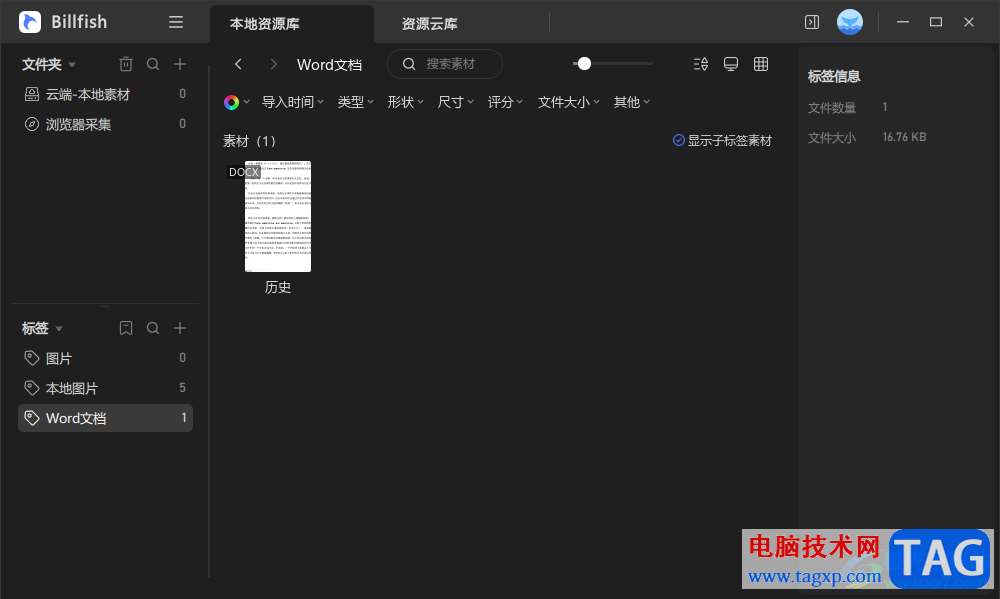Open the 类型 filter dropdown
1000x599 pixels.
[x=355, y=102]
